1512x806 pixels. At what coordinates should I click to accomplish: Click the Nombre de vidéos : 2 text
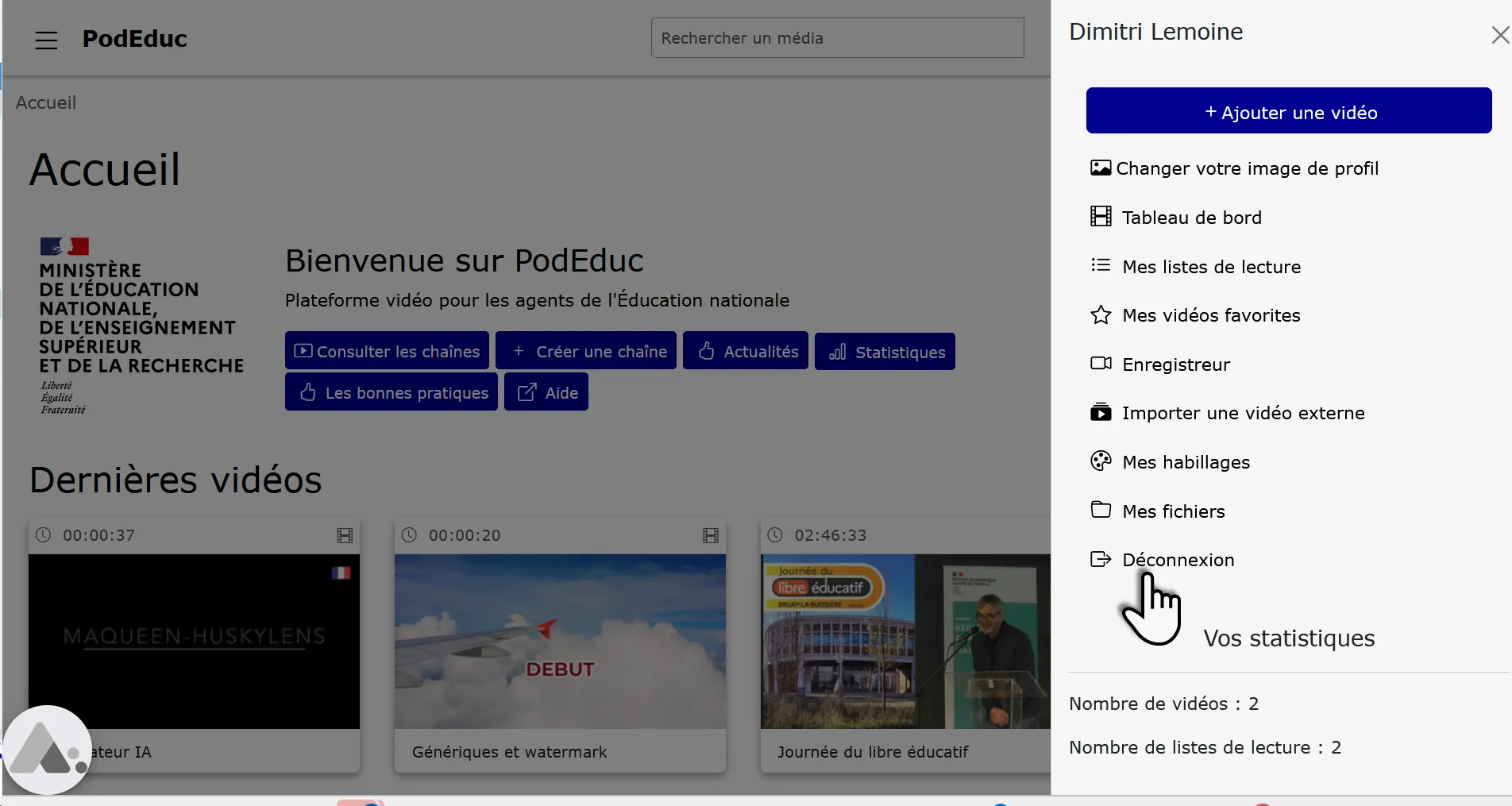coord(1163,704)
